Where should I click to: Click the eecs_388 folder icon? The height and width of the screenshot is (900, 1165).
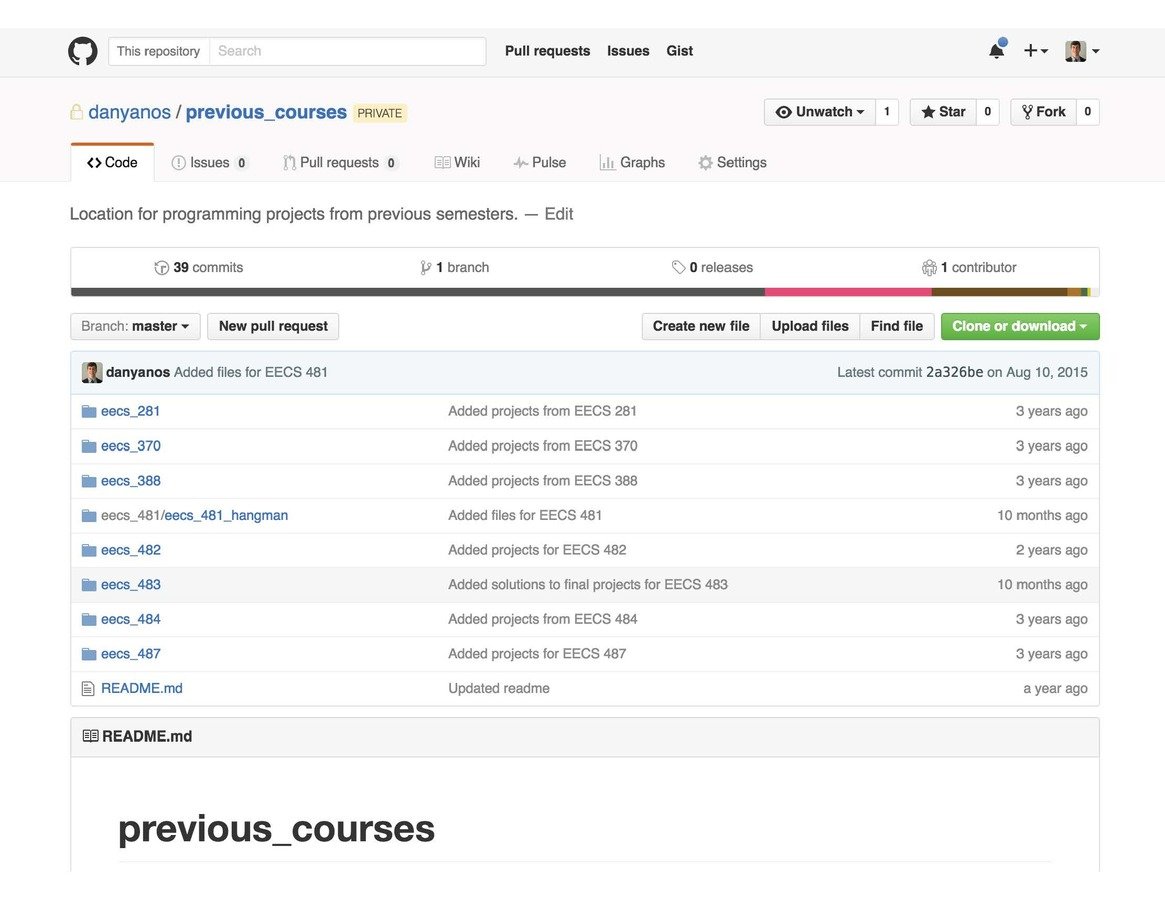(89, 481)
